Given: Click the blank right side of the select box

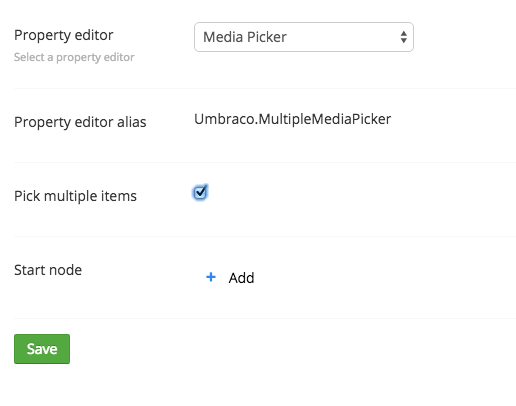Looking at the screenshot, I should (x=343, y=37).
